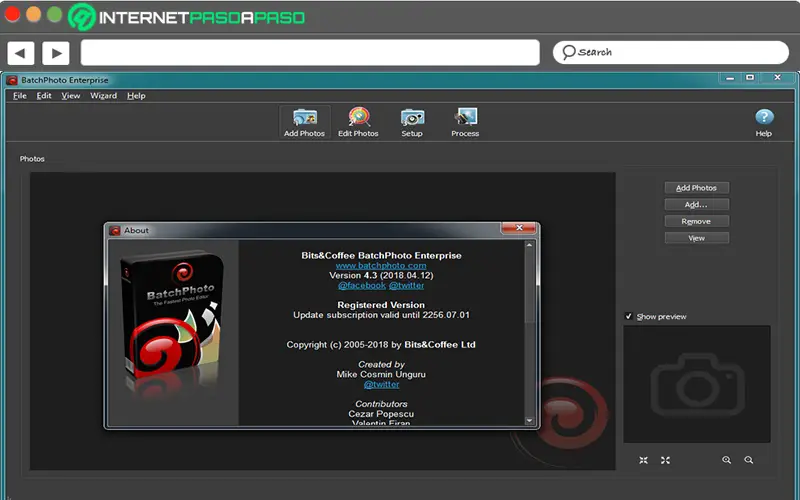
Task: Click the browser address bar field
Action: [x=310, y=53]
